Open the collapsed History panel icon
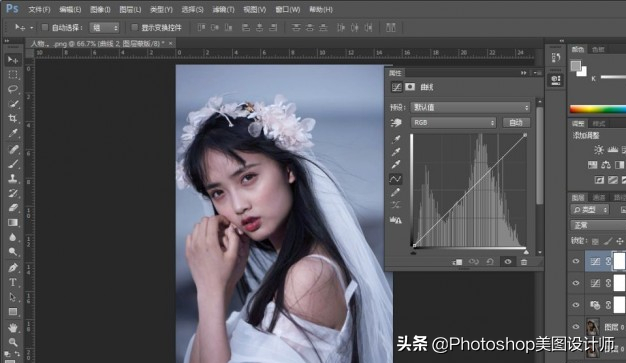 pyautogui.click(x=556, y=58)
